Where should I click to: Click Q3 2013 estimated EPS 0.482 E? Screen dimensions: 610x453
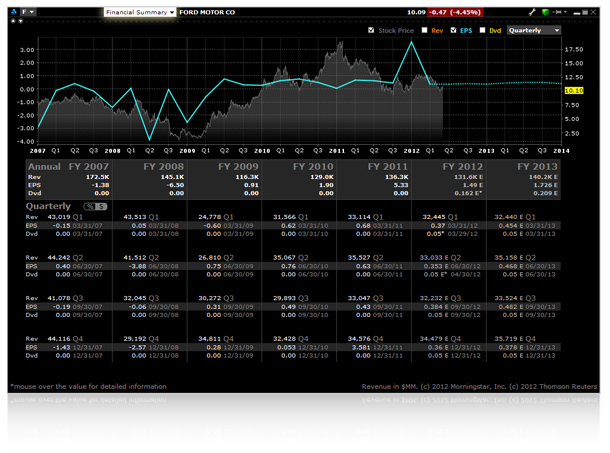[x=512, y=307]
